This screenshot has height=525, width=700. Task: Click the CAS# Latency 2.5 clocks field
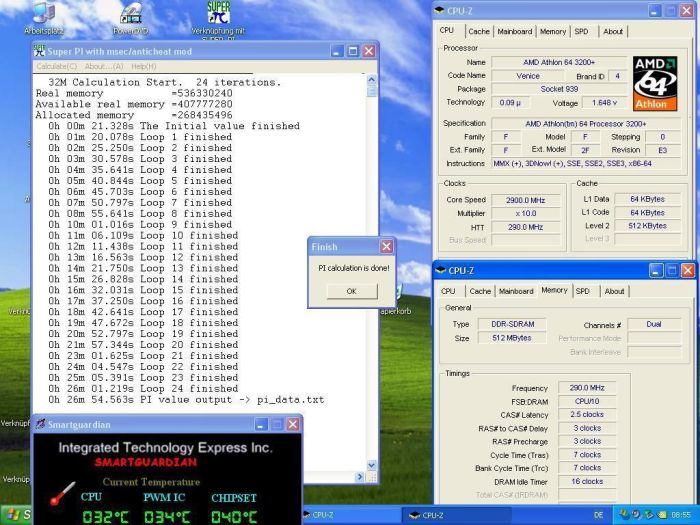[x=587, y=414]
